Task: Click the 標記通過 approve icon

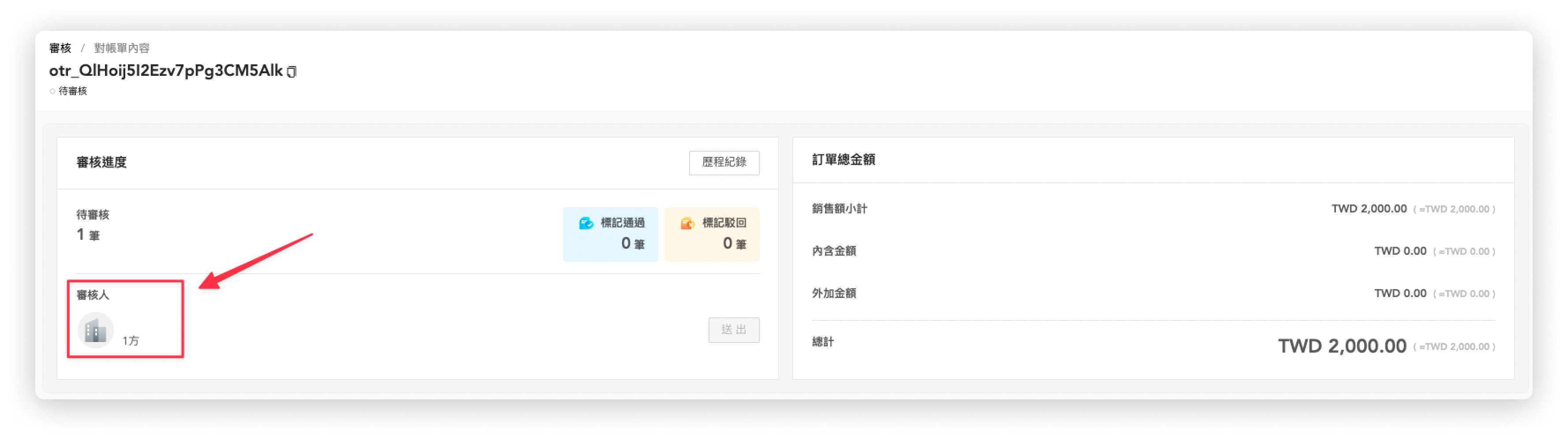Action: point(585,223)
